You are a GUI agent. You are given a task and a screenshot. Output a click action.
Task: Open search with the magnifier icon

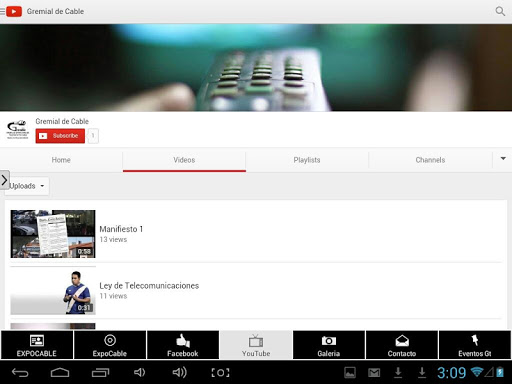500,11
